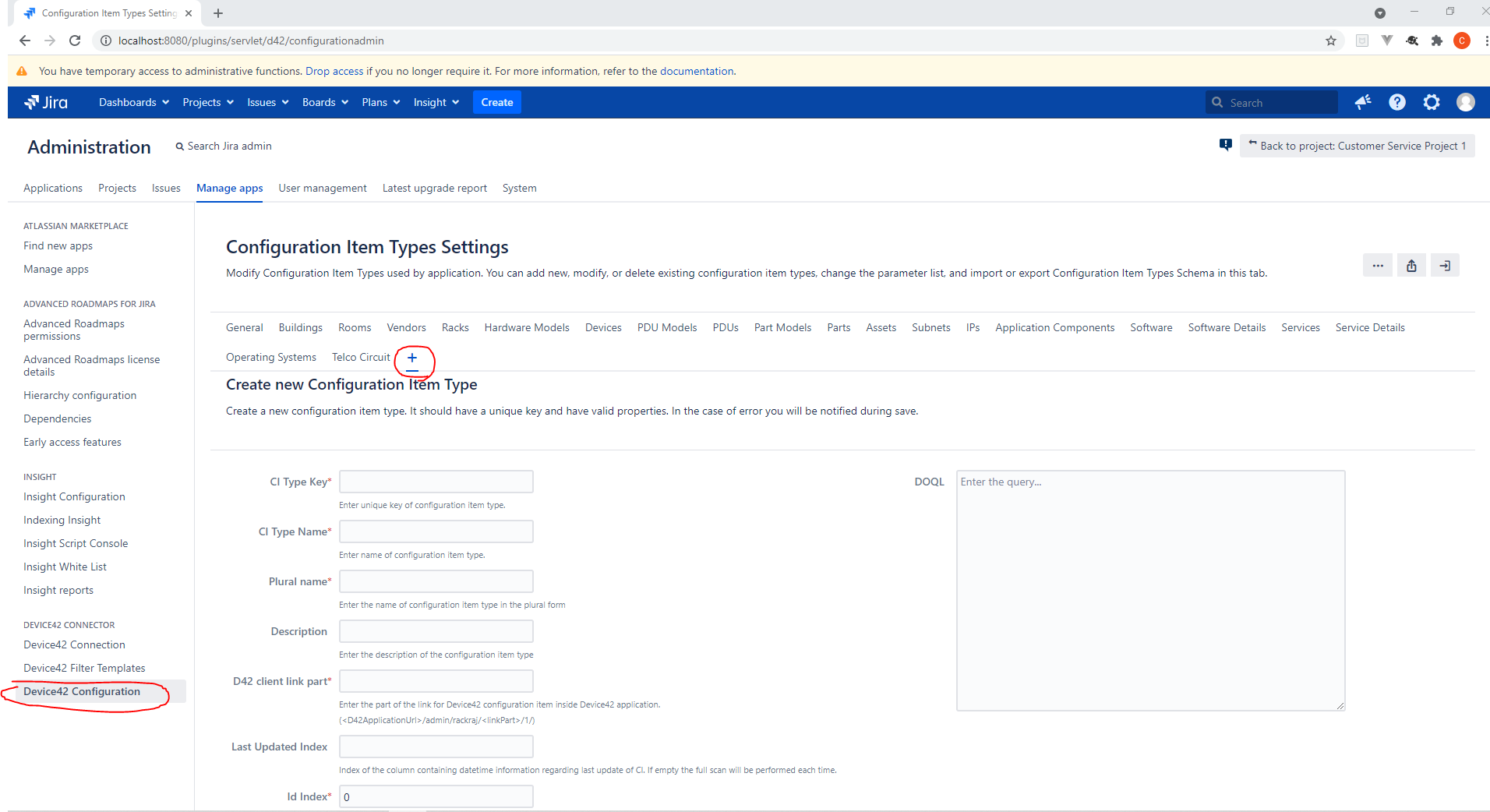Viewport: 1490px width, 812px height.
Task: Open the give feedback megaphone icon
Action: [x=1362, y=102]
